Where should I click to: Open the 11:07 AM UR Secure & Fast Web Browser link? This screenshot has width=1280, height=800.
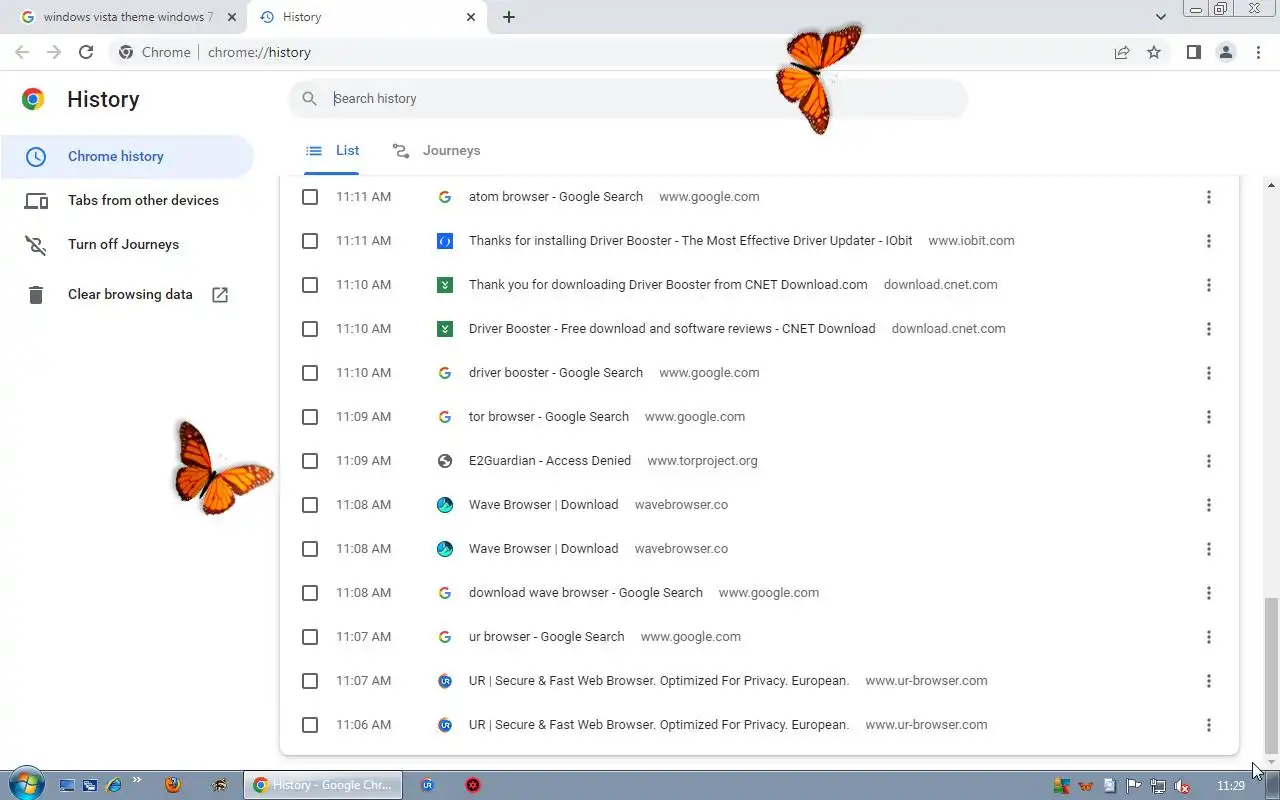[x=659, y=680]
